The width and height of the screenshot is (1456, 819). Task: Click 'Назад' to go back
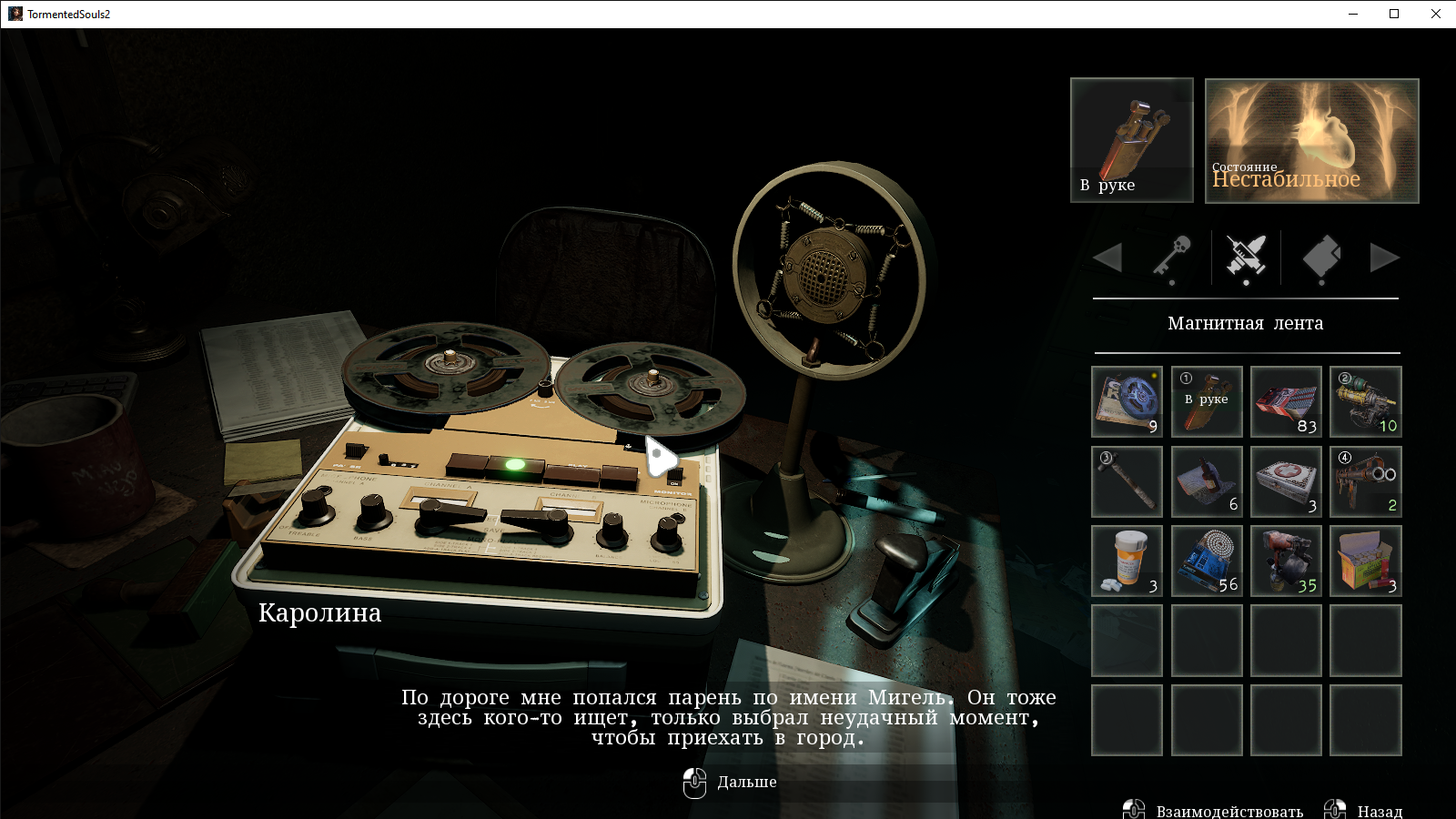pos(1380,811)
